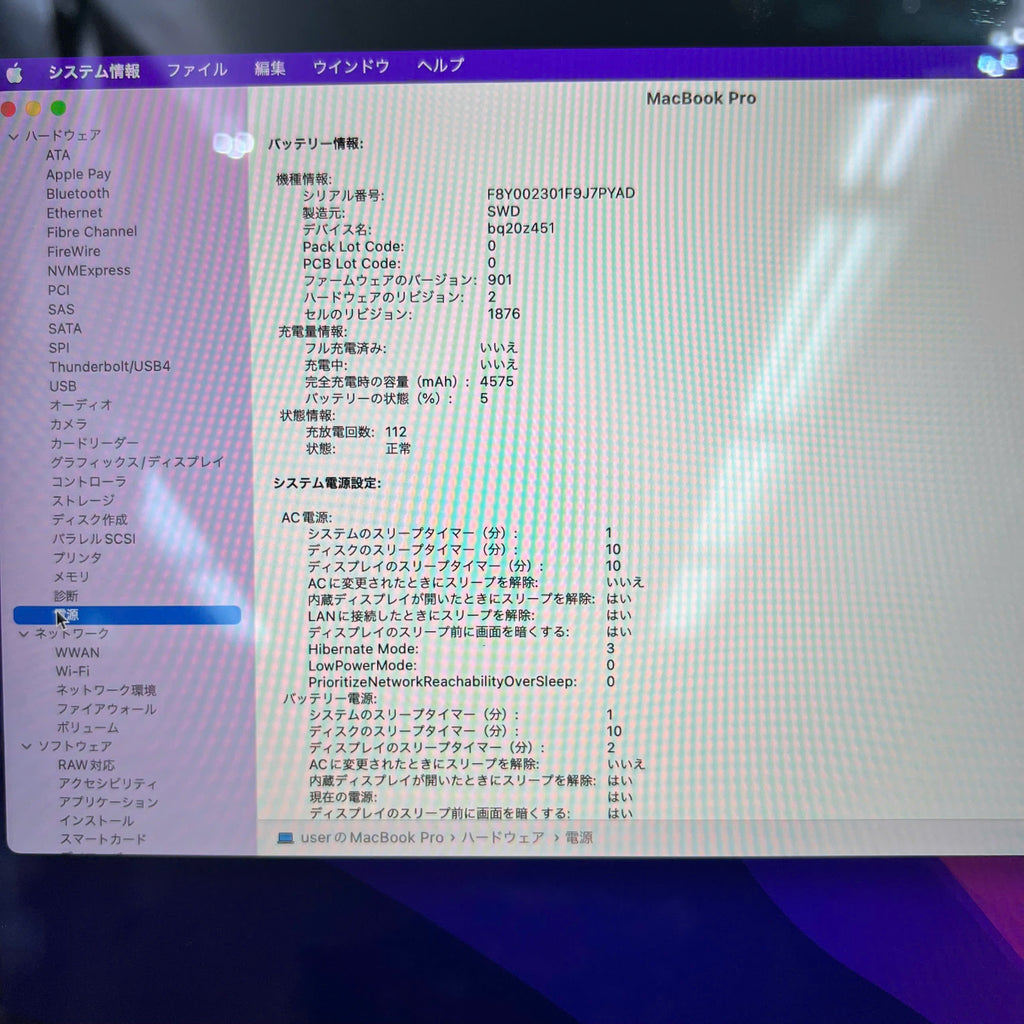The height and width of the screenshot is (1024, 1024).
Task: Open the Apple menu
Action: [14, 73]
